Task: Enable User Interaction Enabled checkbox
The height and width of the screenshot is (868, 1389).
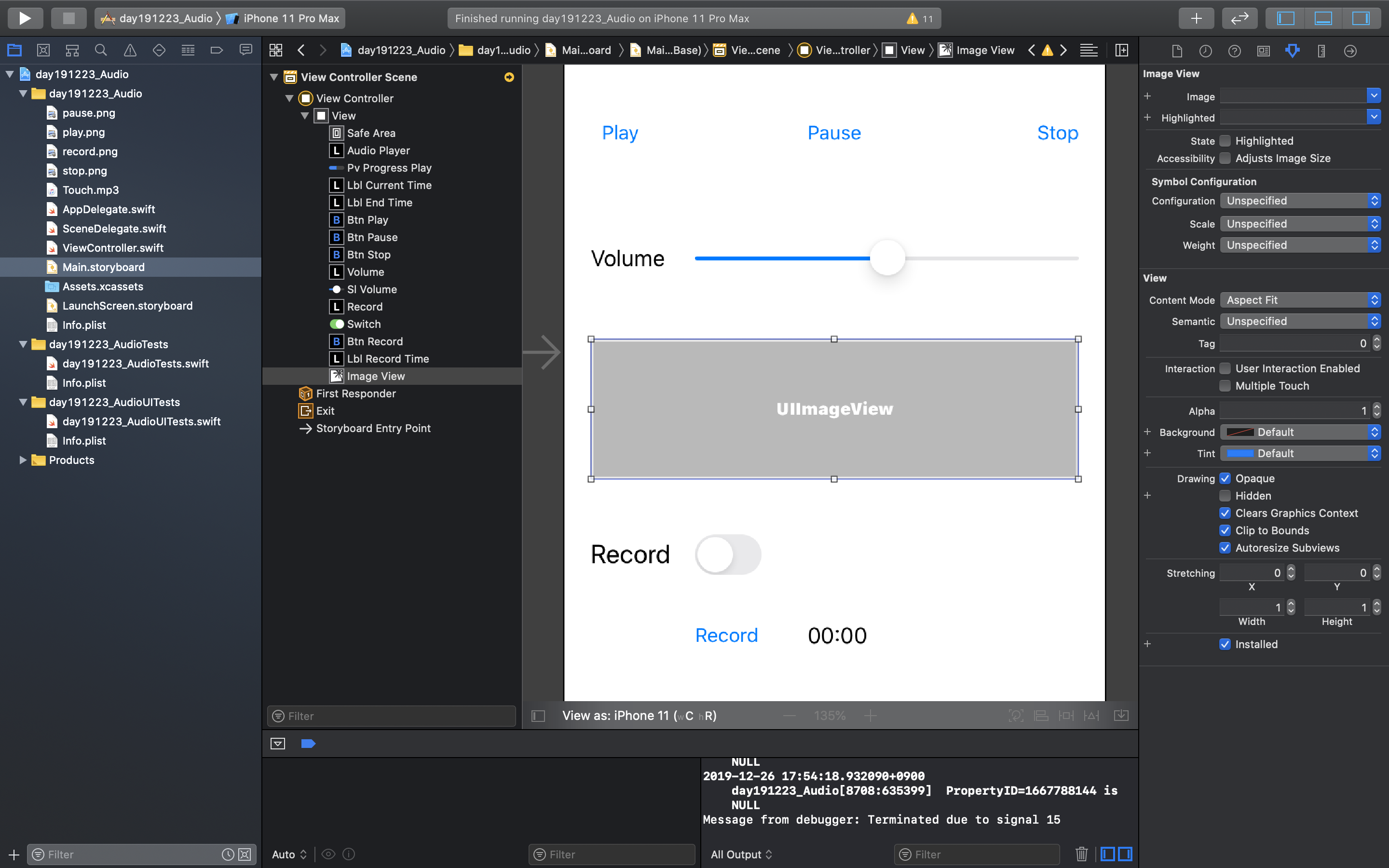Action: pyautogui.click(x=1225, y=368)
